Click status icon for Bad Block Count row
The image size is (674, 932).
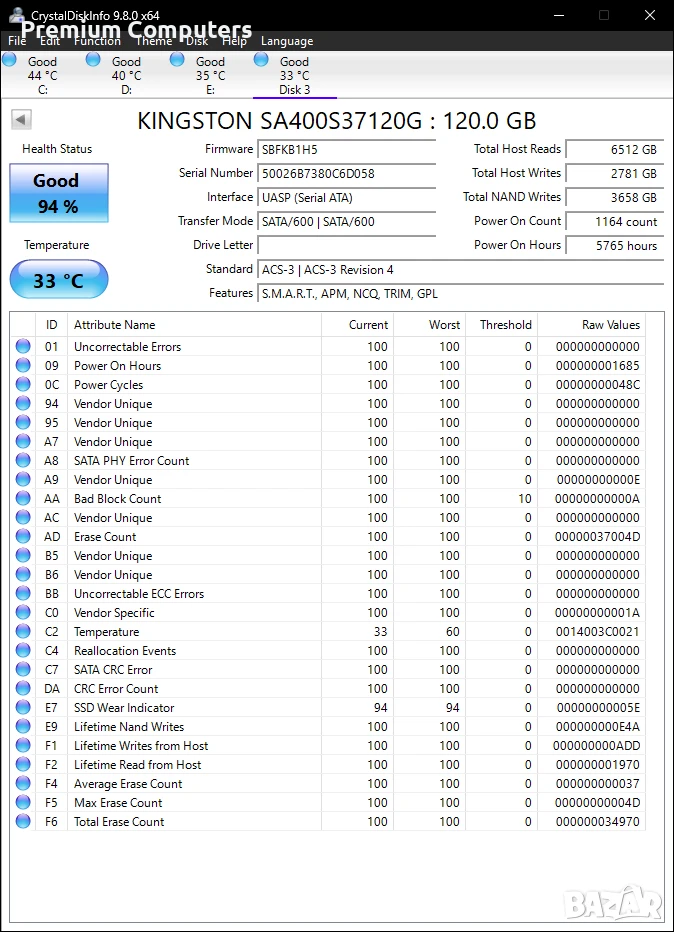pos(23,498)
